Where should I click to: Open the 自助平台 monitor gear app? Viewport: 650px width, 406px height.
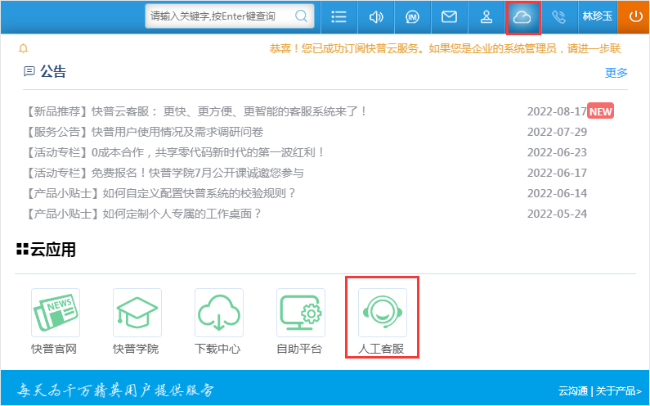(299, 320)
